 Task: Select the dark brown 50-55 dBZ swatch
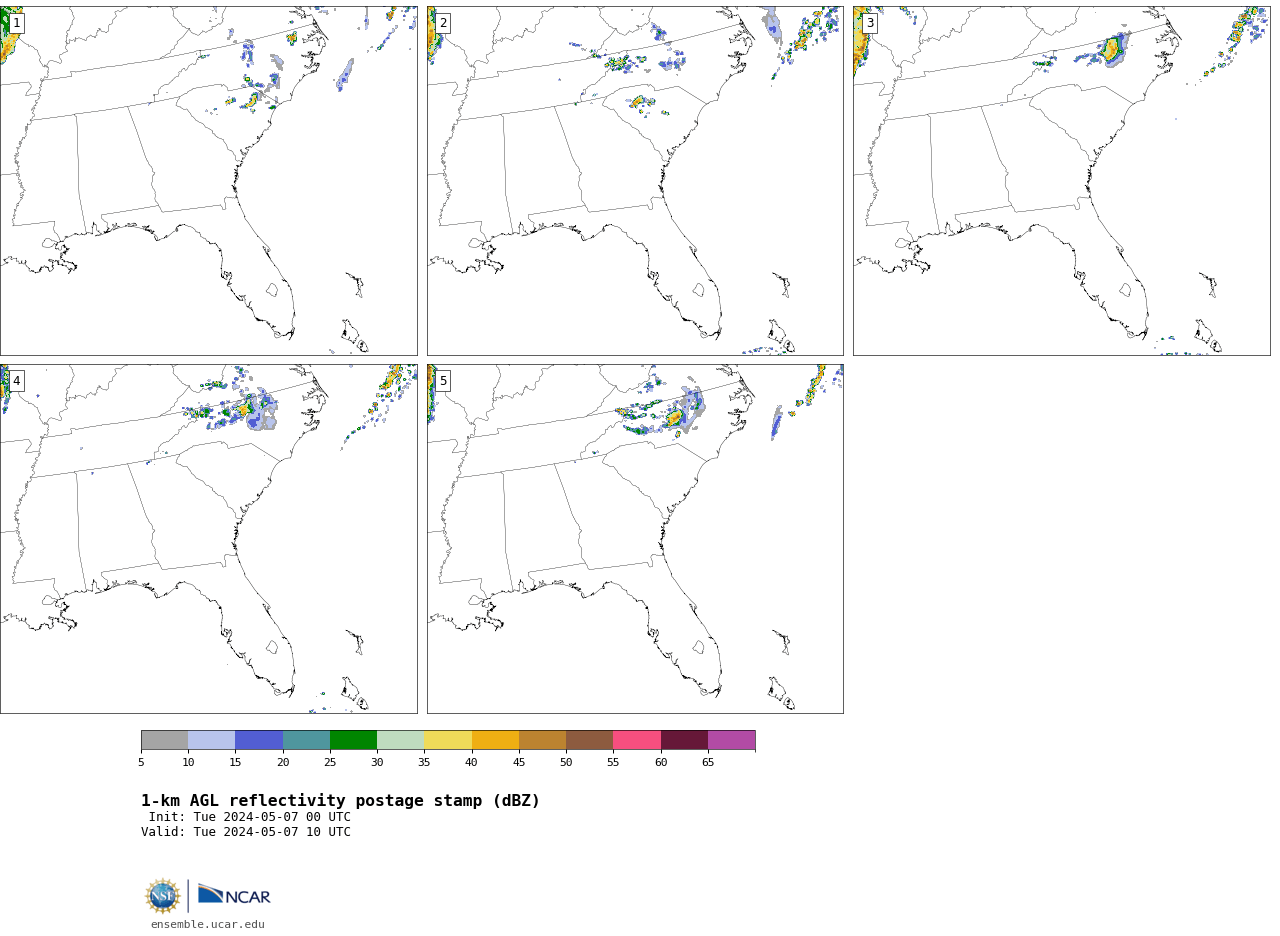(x=589, y=740)
